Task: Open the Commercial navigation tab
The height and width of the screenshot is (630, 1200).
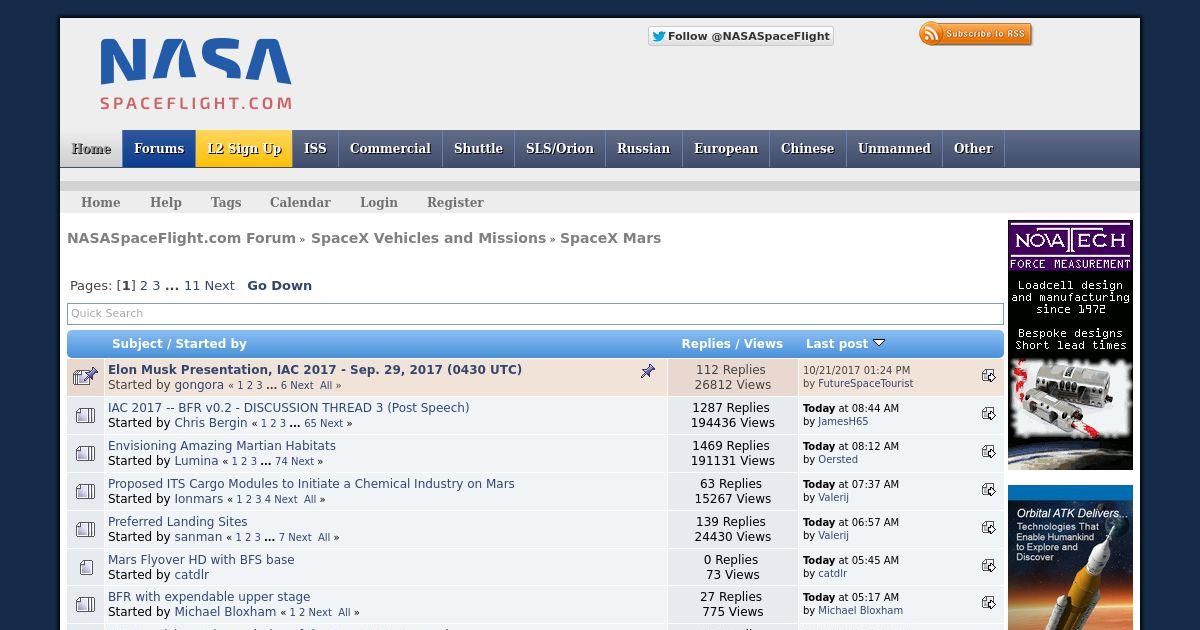Action: point(390,149)
